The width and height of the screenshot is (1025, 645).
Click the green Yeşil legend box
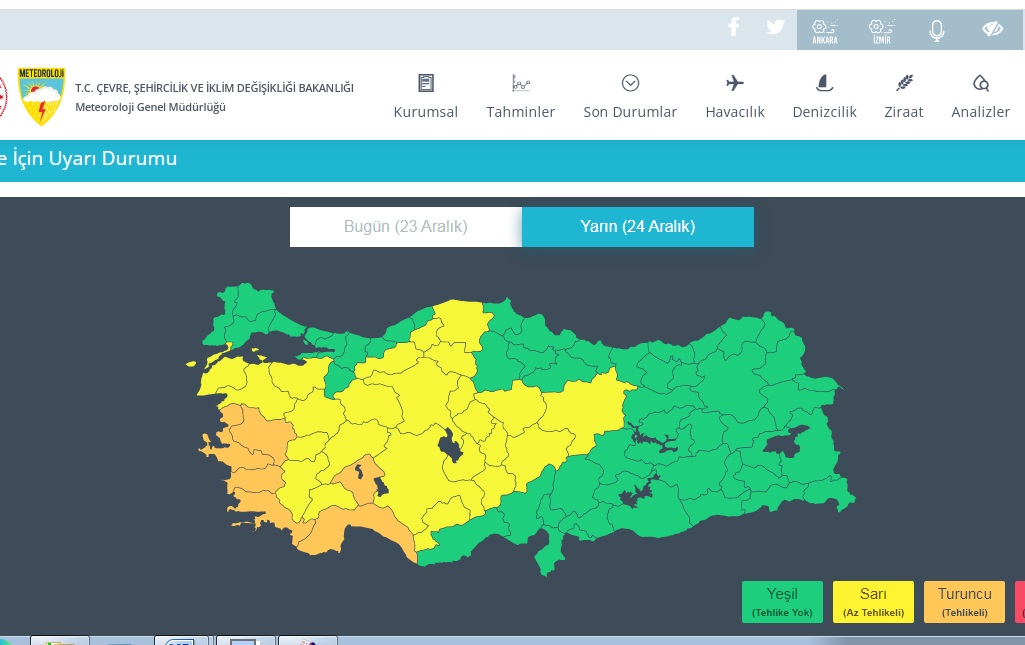click(782, 602)
